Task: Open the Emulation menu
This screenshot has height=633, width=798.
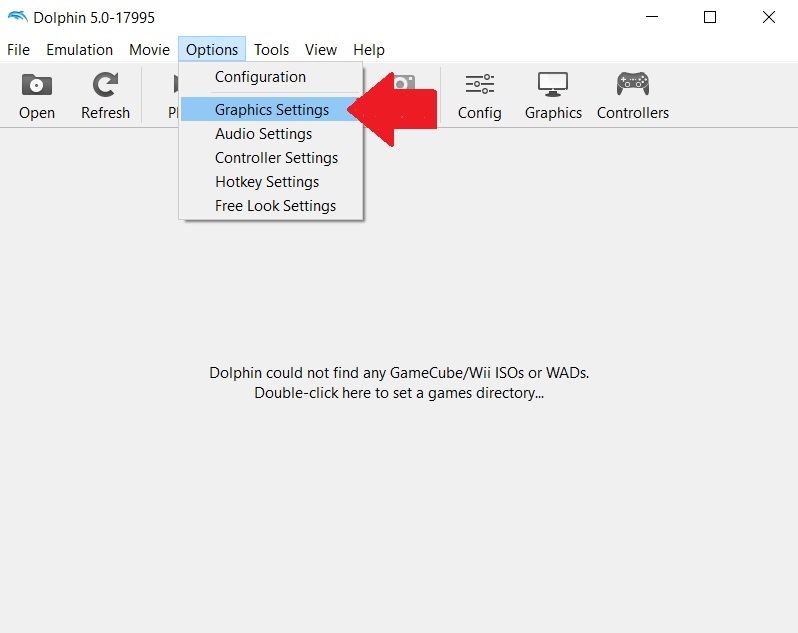Action: 79,49
